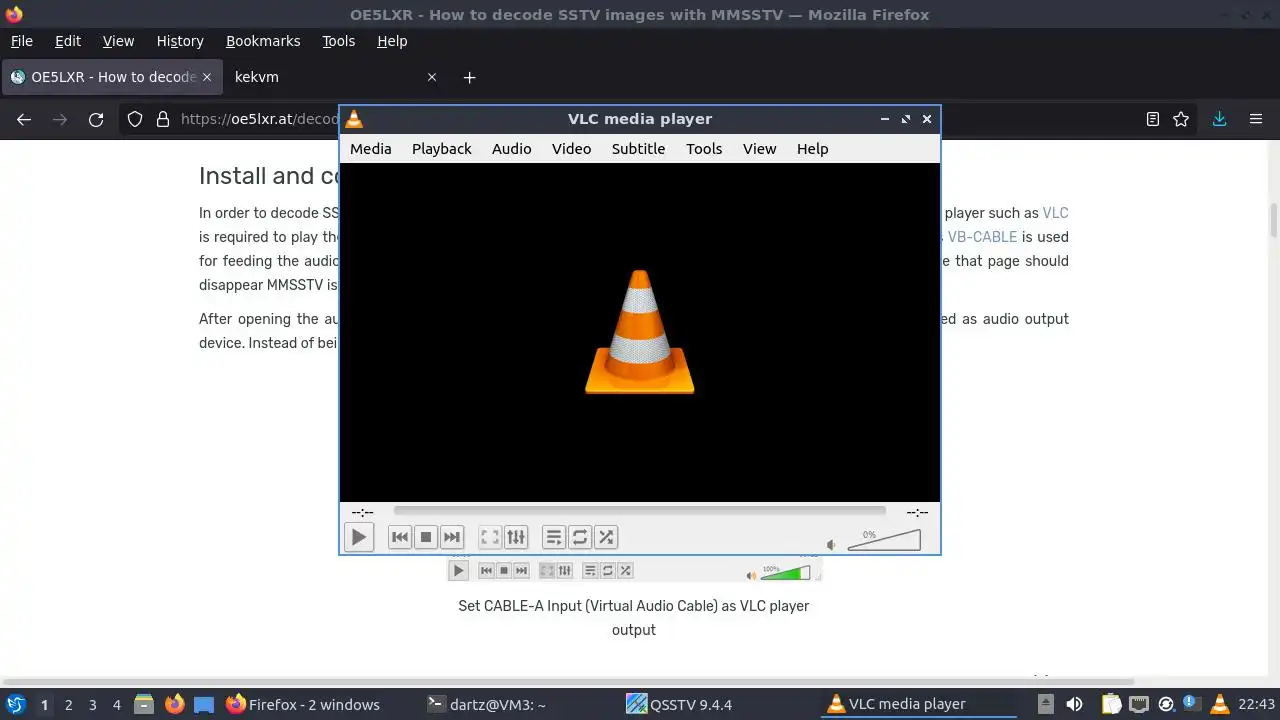
Task: Open a new Firefox tab
Action: coord(469,77)
